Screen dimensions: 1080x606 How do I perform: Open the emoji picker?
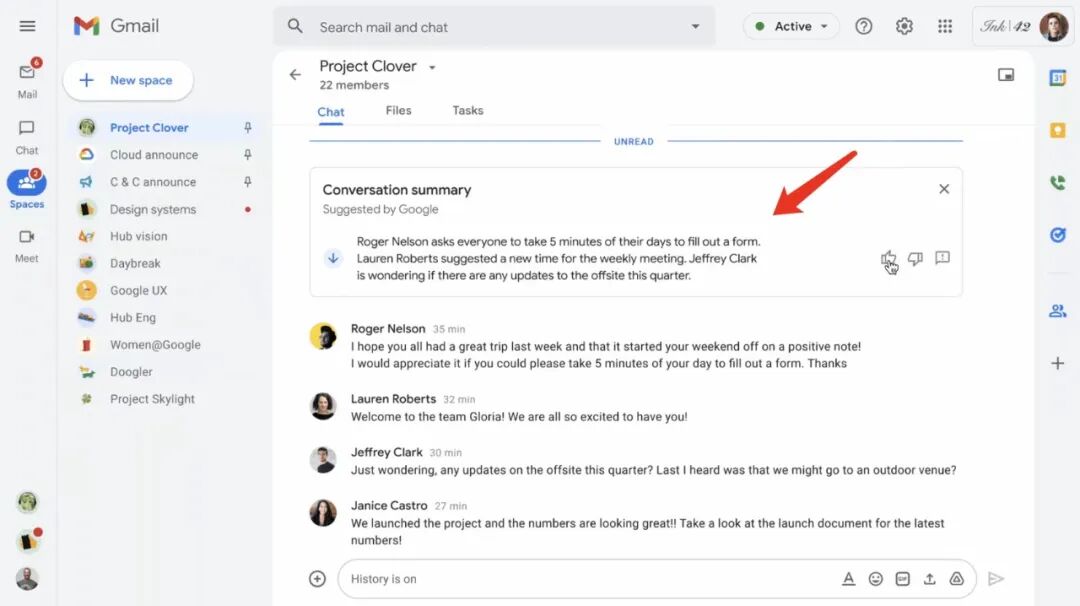click(x=875, y=579)
